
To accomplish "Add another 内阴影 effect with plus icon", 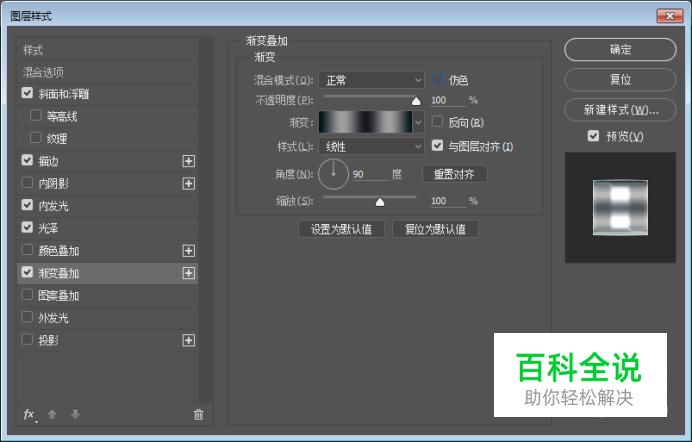I will point(188,184).
